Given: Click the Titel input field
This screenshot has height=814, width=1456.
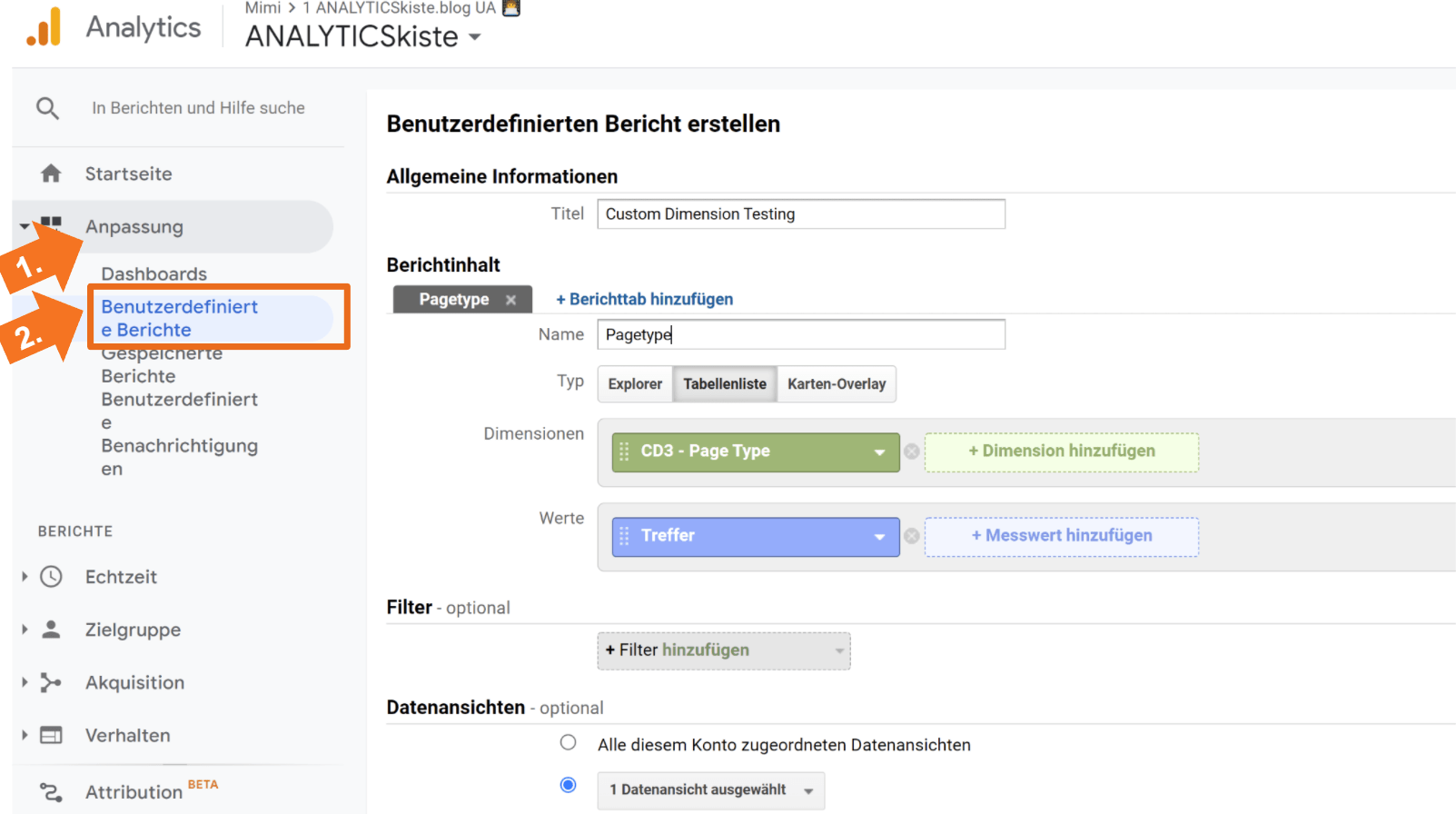Looking at the screenshot, I should pyautogui.click(x=801, y=214).
